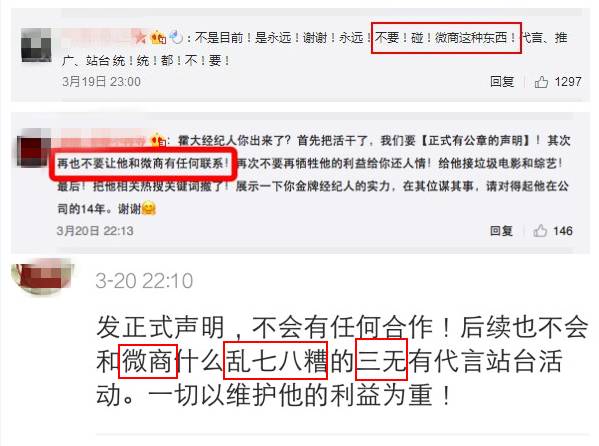Open the avatar beside the 3-20 22:10 comment
Screen dimensions: 599x446
click(x=41, y=275)
